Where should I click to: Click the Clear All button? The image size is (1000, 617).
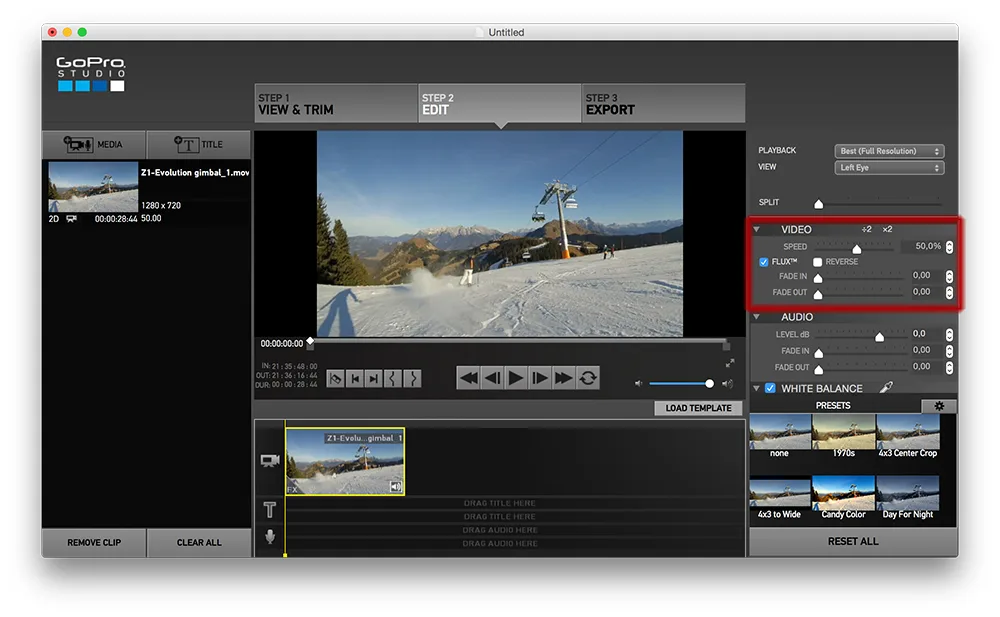pos(199,542)
